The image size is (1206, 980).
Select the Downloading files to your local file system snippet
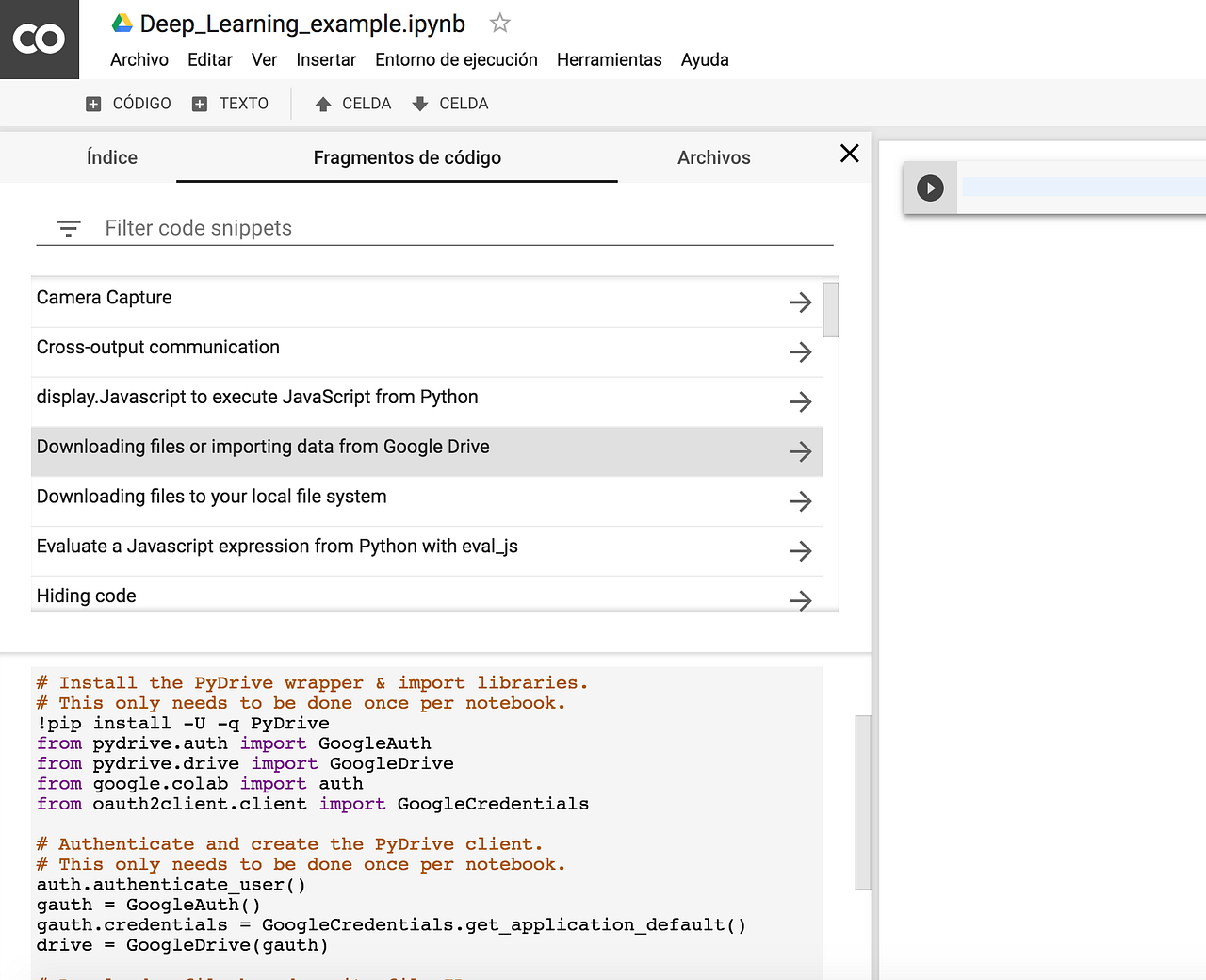(211, 496)
